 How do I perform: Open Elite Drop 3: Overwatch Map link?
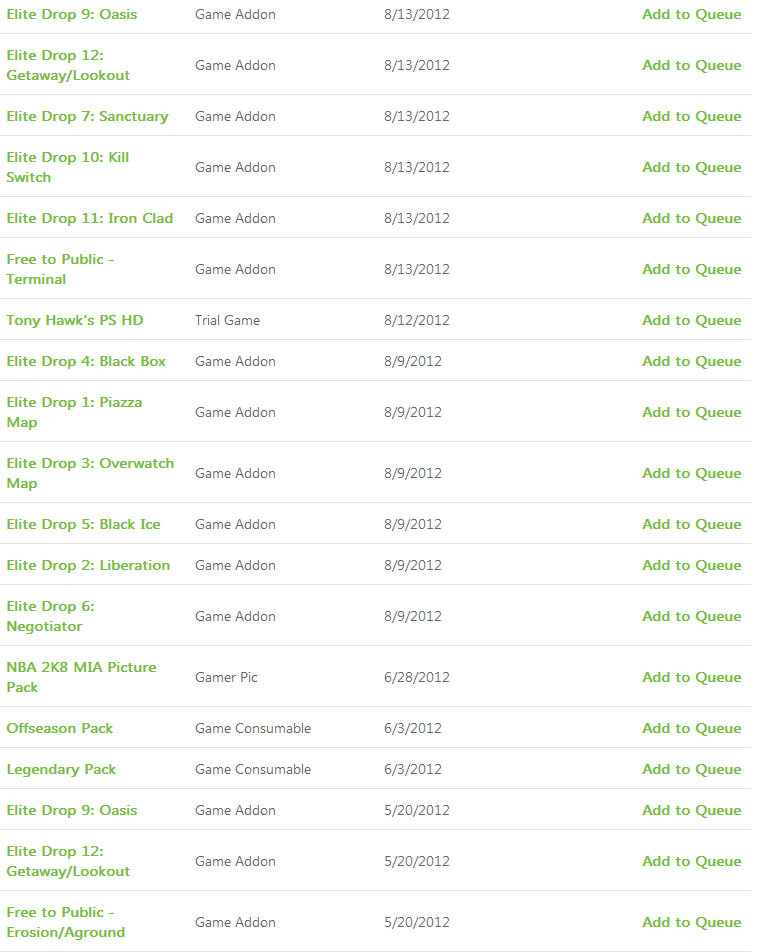(90, 473)
